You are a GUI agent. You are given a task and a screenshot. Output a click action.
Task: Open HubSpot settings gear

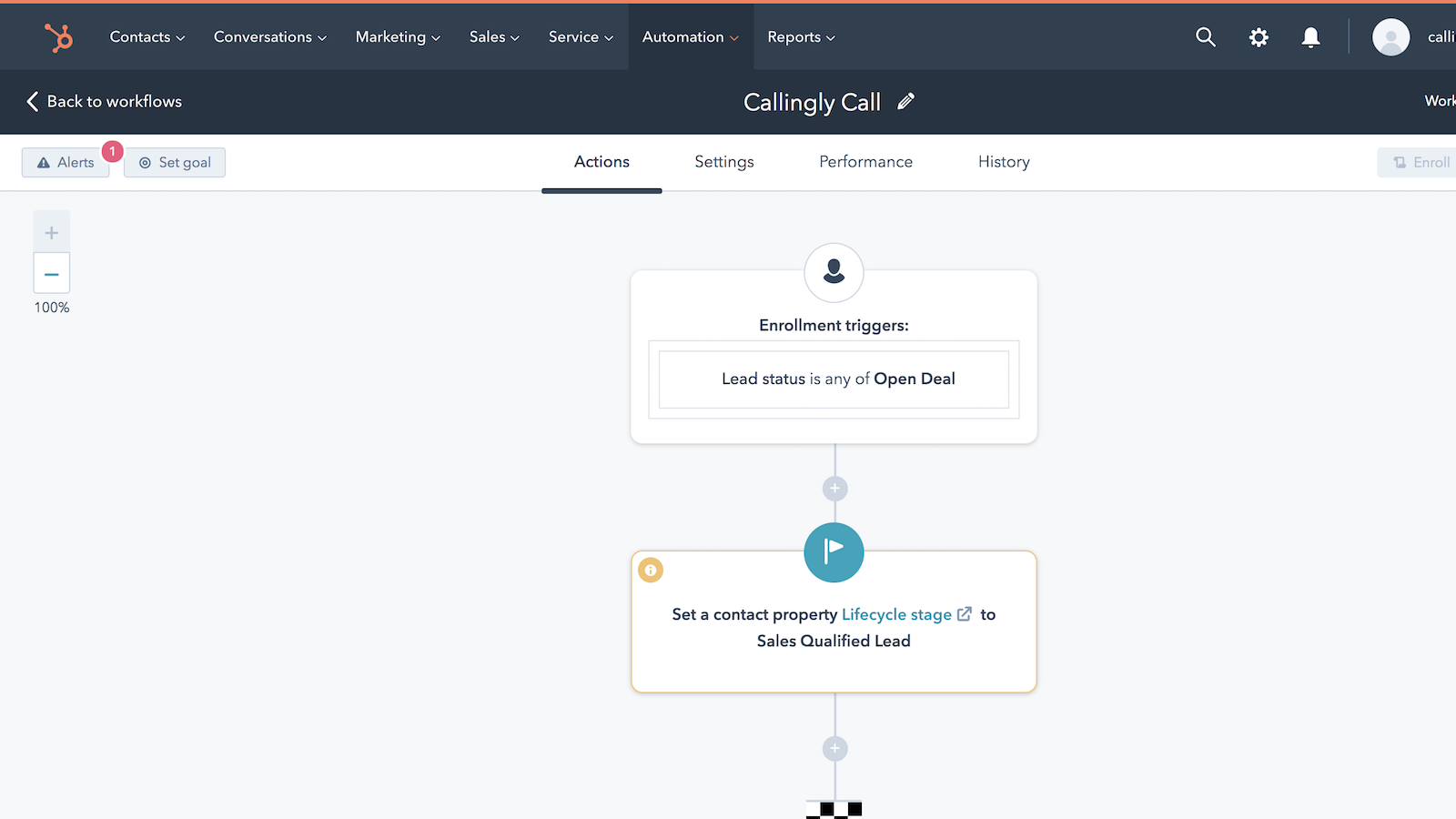1258,36
